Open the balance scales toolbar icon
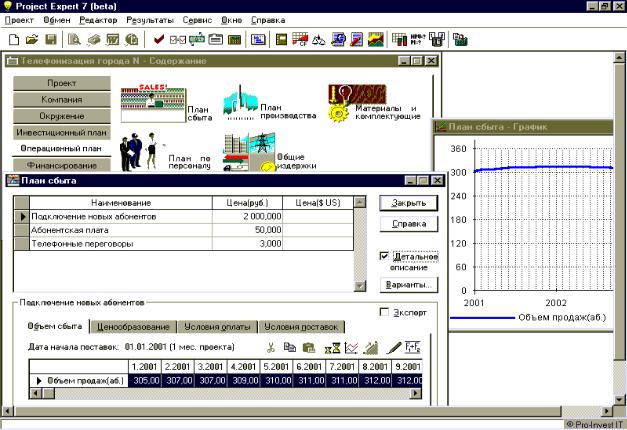Image resolution: width=627 pixels, height=430 pixels. [319, 39]
